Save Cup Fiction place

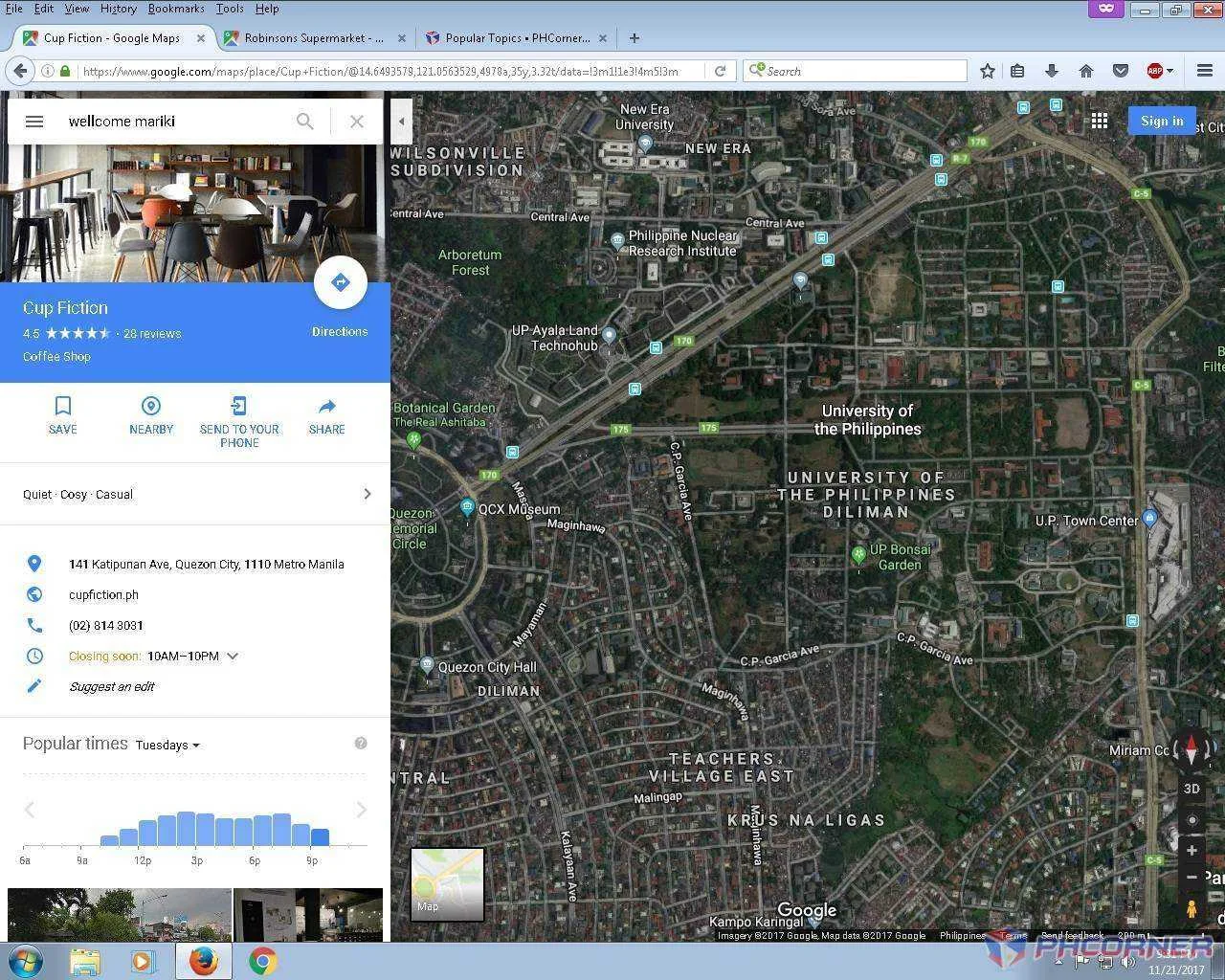pos(63,415)
